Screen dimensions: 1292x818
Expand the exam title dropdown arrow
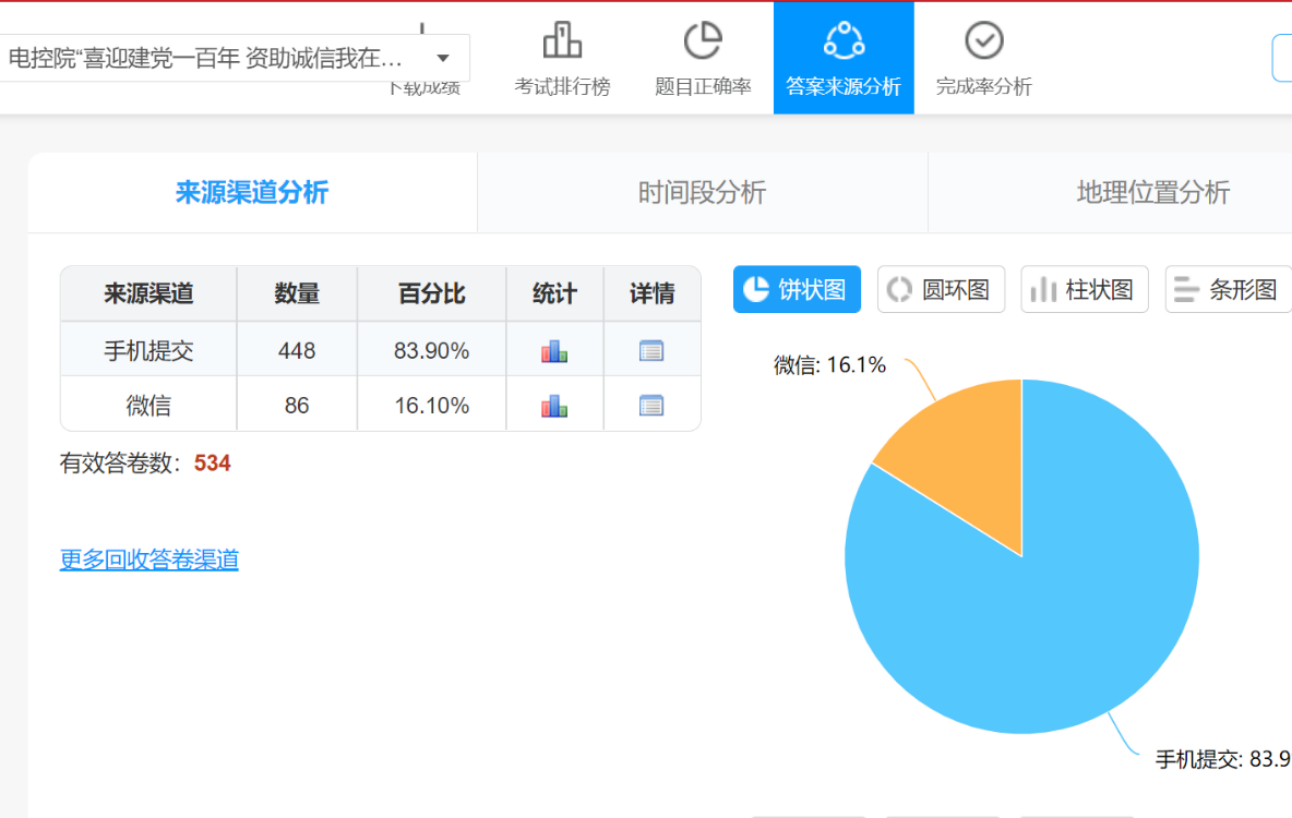(443, 58)
